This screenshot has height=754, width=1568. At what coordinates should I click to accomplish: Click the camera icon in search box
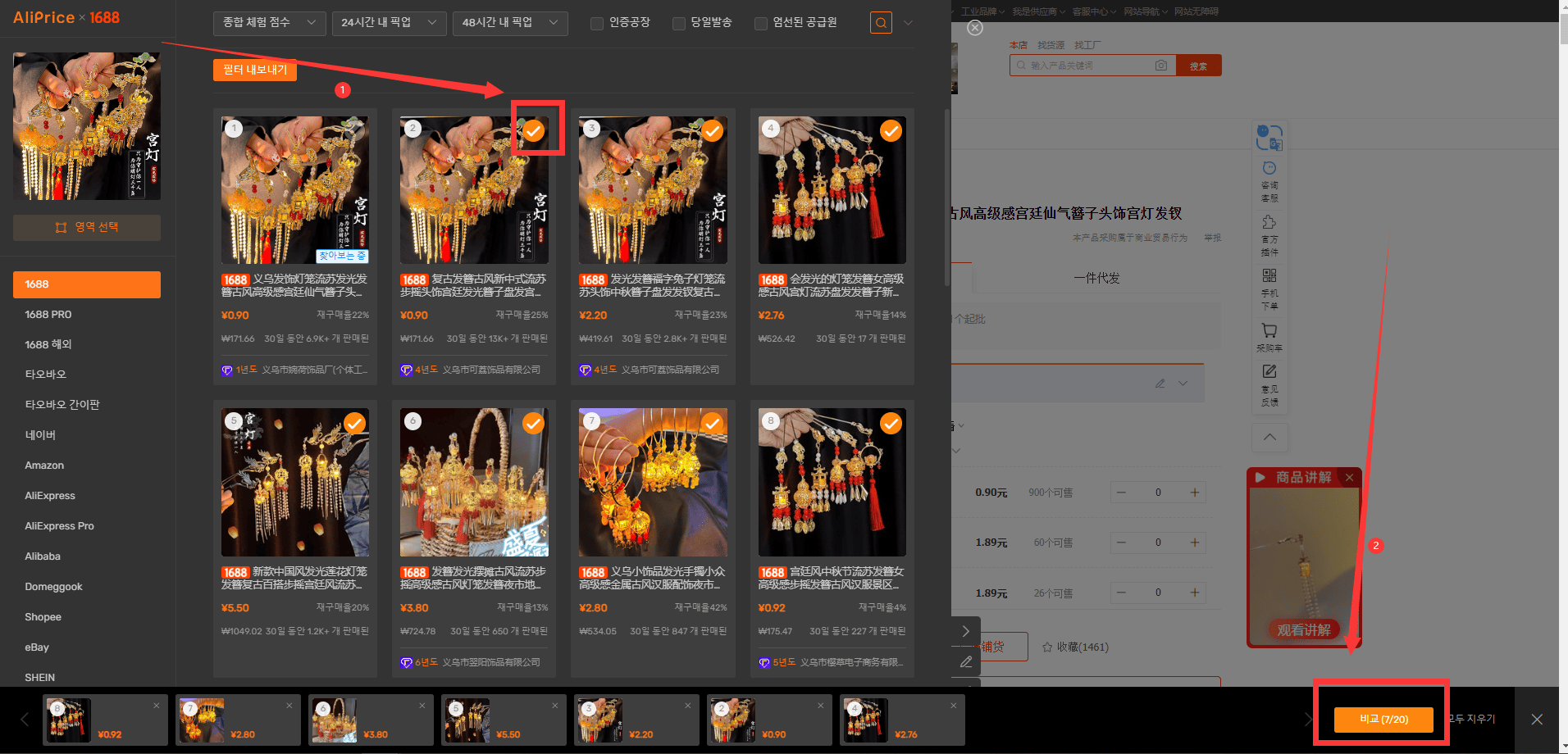pos(1161,66)
